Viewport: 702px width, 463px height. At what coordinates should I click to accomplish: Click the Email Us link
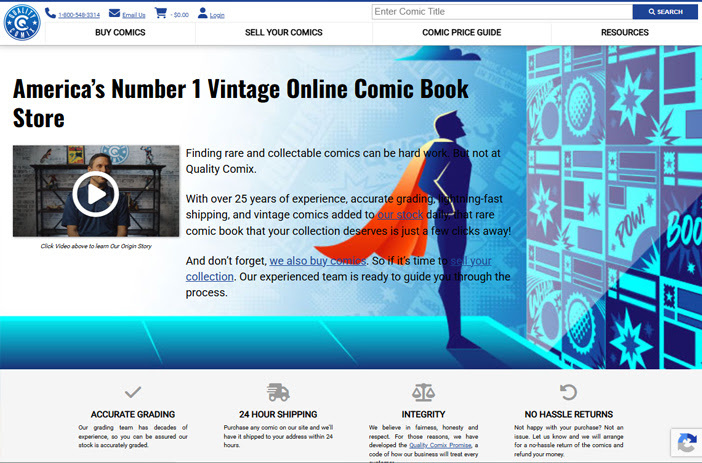click(134, 15)
